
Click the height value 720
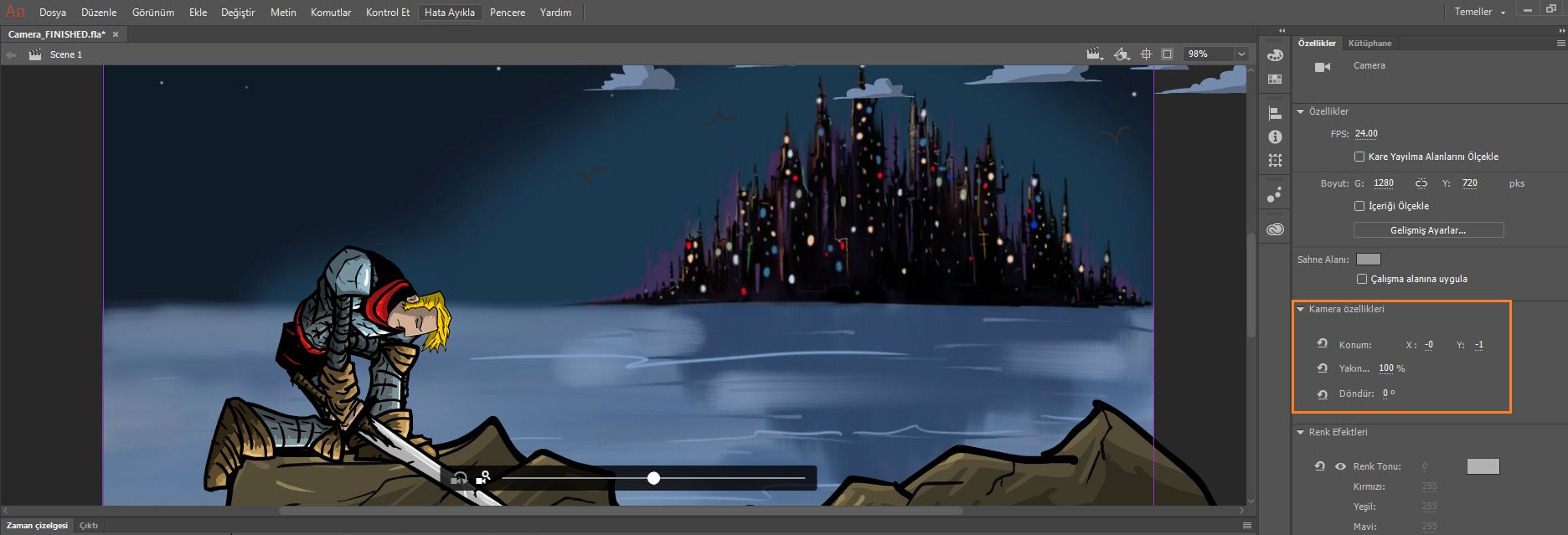[x=1470, y=183]
